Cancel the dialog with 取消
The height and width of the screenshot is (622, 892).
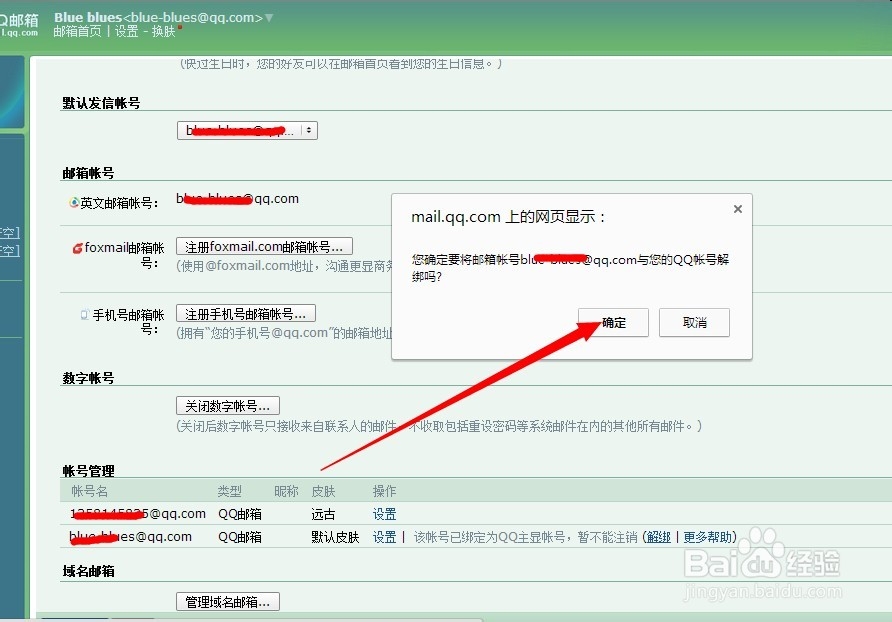[x=694, y=323]
